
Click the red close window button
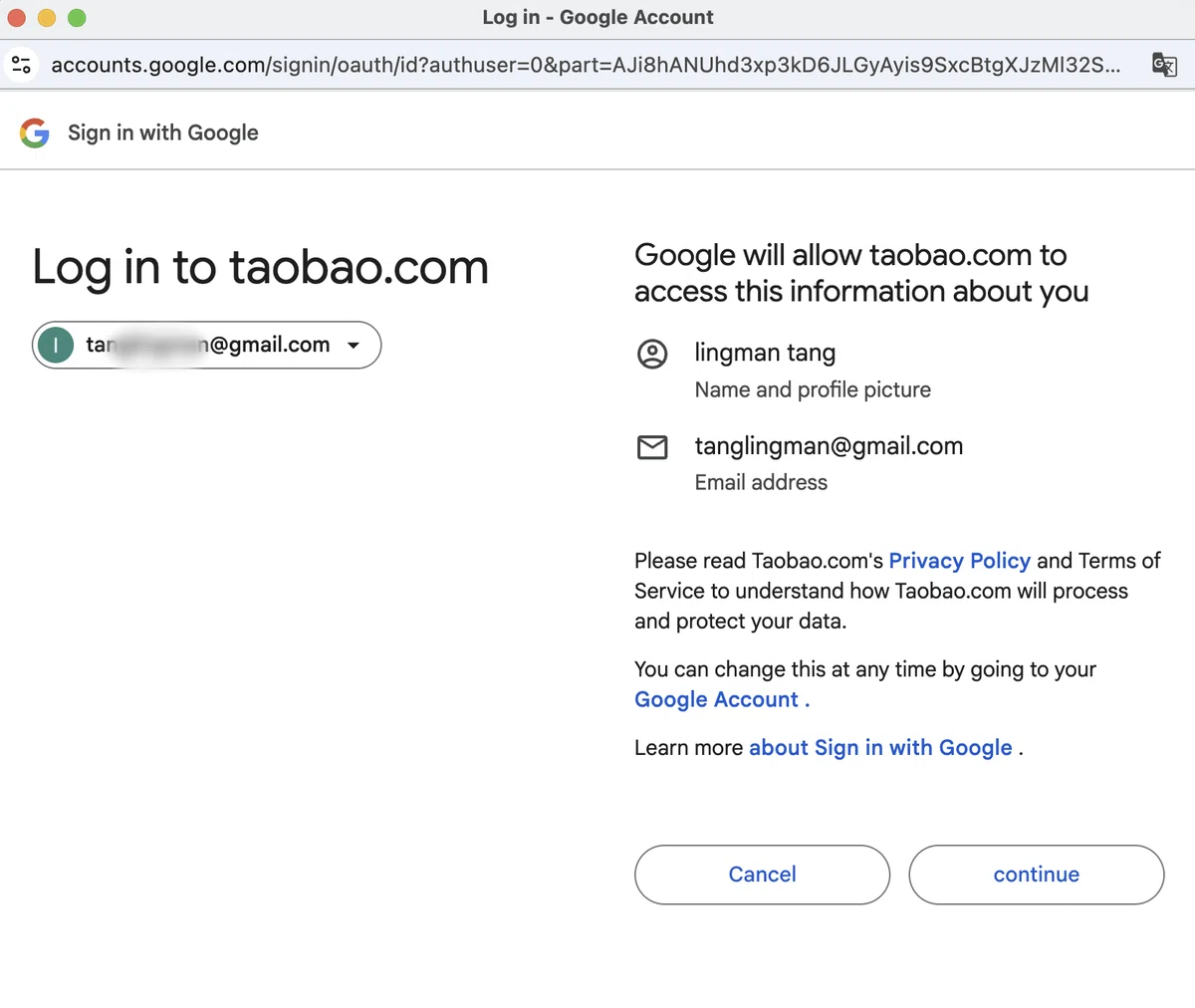[x=17, y=18]
